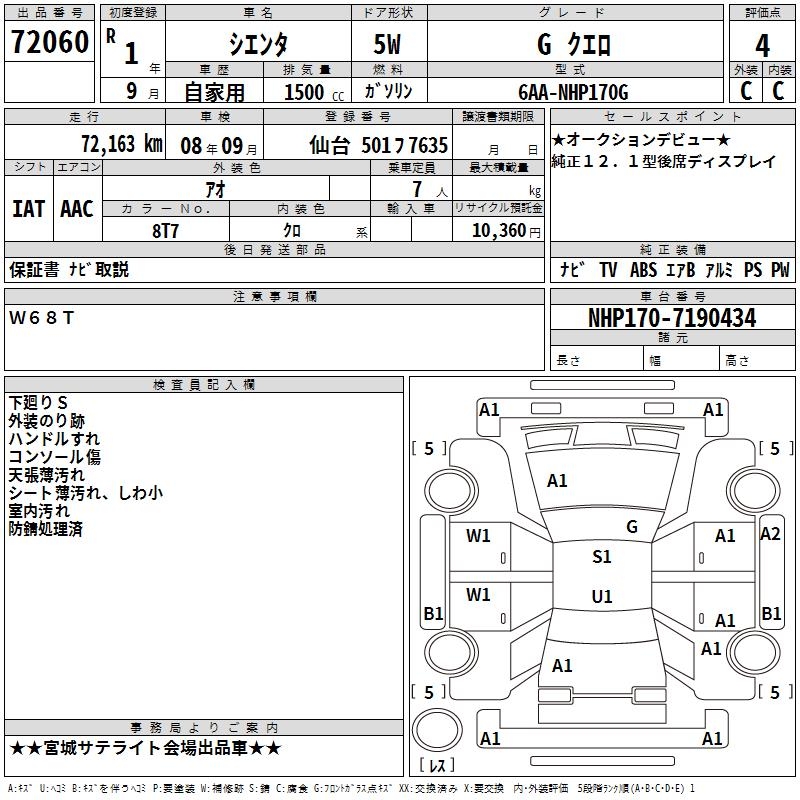Click the inspection date 08年09月
Image resolution: width=800 pixels, height=800 pixels.
(219, 146)
